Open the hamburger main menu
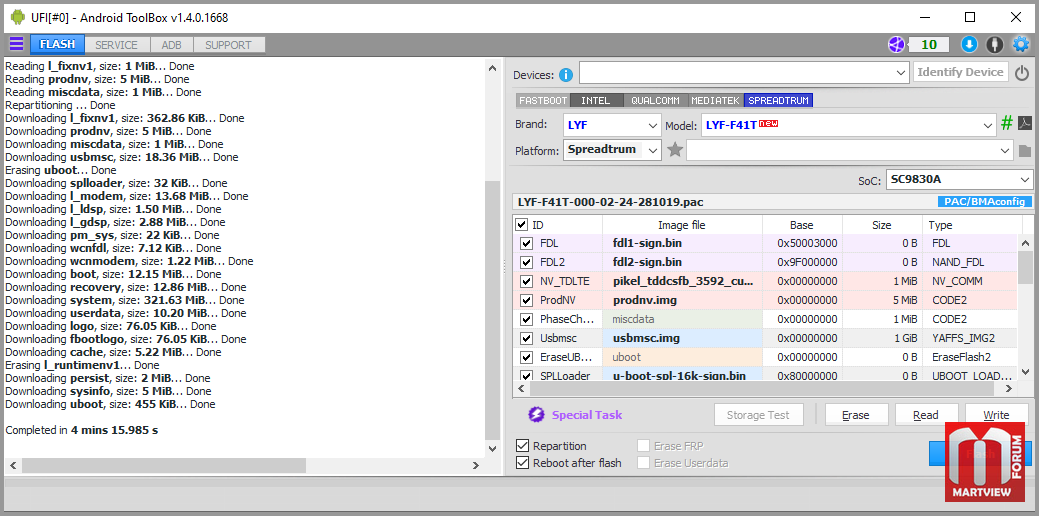The height and width of the screenshot is (516, 1039). point(16,44)
